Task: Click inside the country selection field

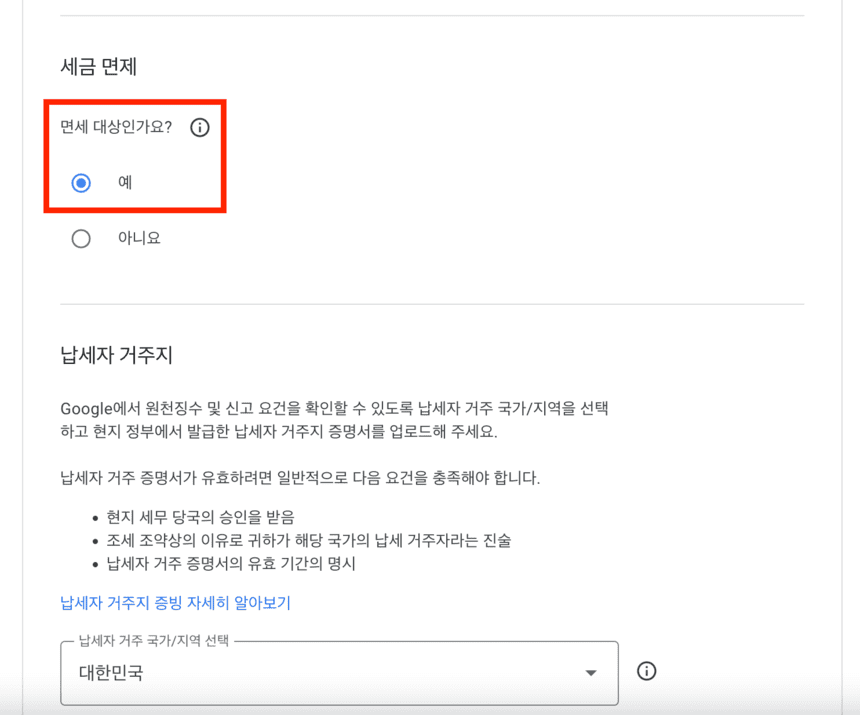Action: click(x=300, y=672)
